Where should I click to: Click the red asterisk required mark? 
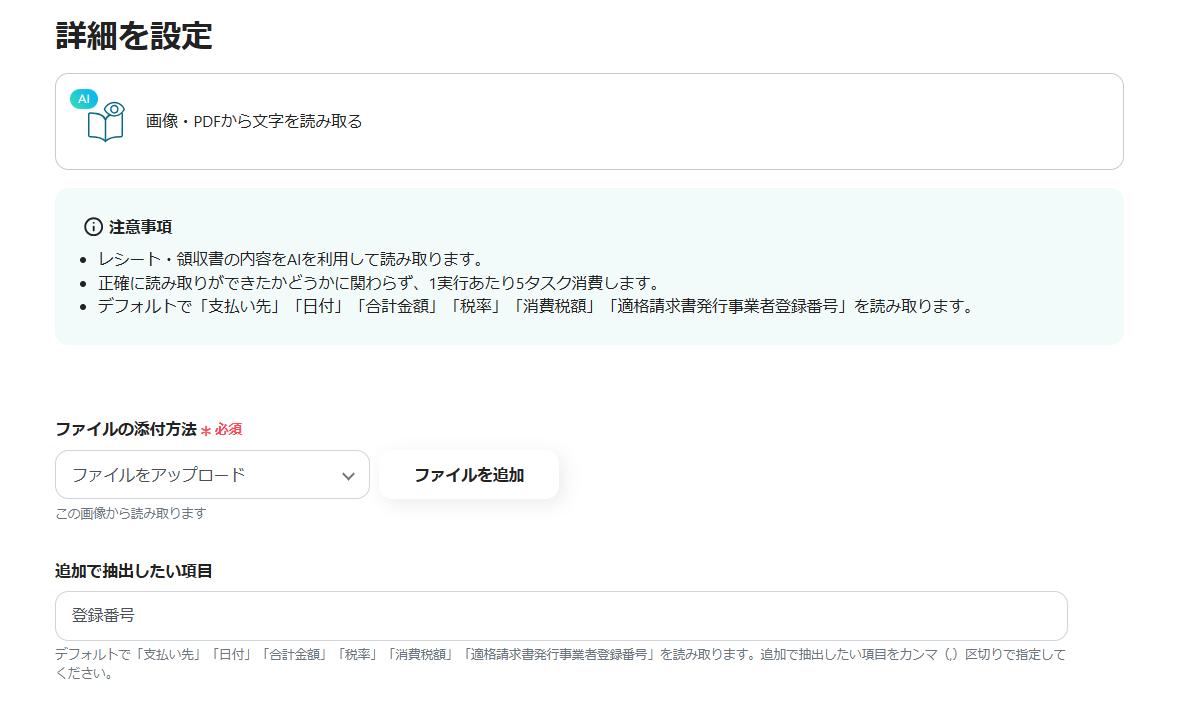click(206, 430)
